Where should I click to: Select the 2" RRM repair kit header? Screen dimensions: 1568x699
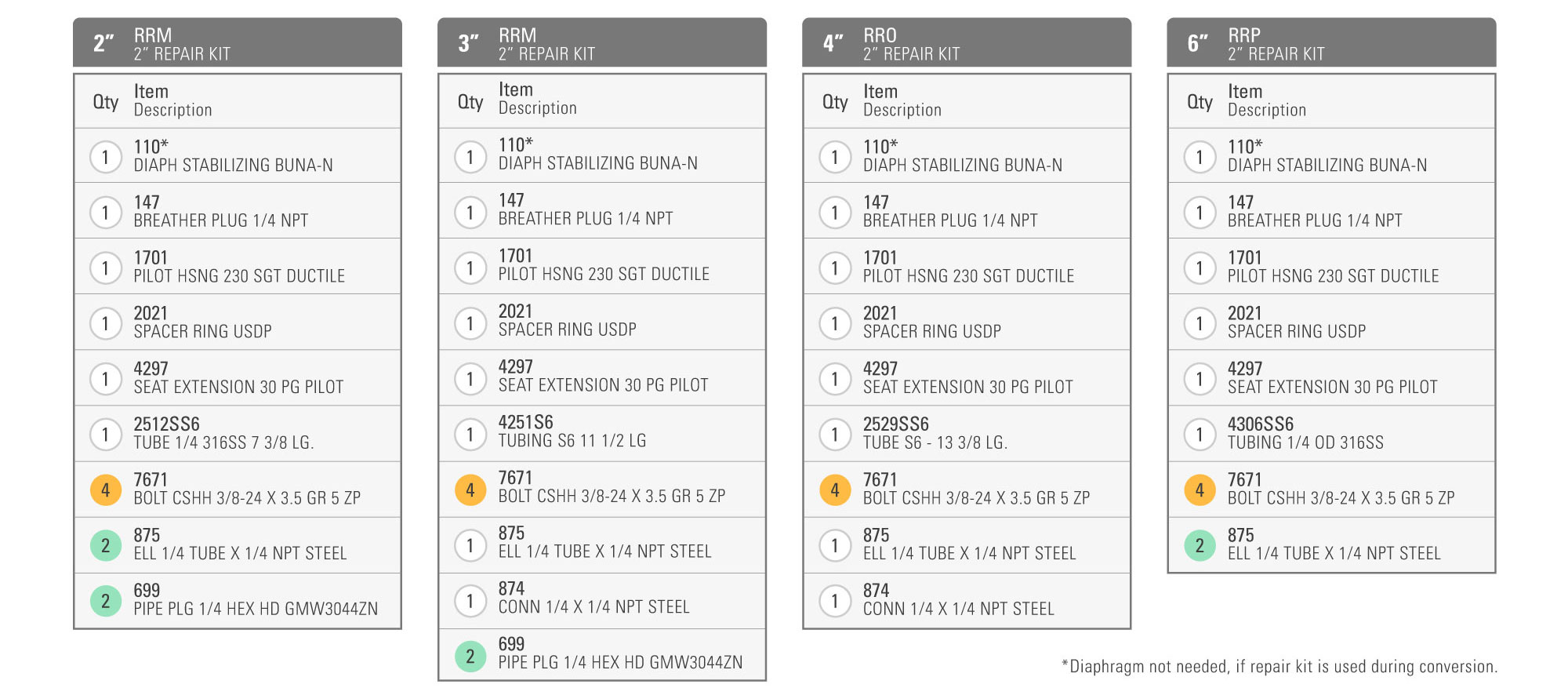click(x=238, y=42)
